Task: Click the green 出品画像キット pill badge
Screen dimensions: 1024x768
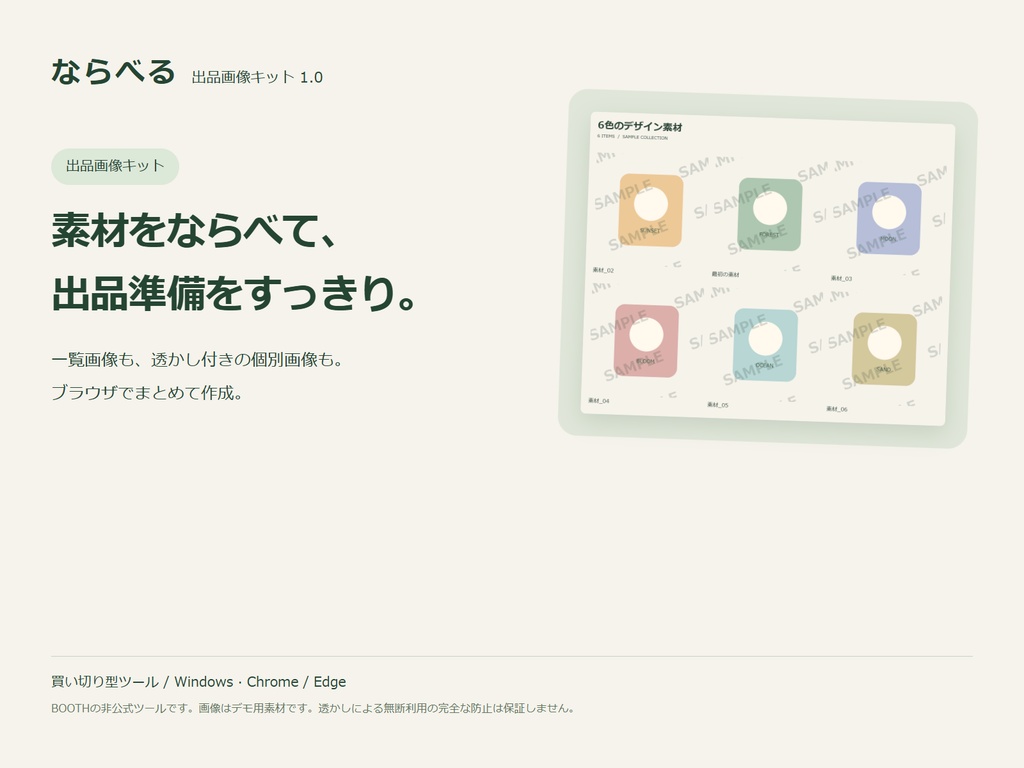Action: pyautogui.click(x=115, y=166)
